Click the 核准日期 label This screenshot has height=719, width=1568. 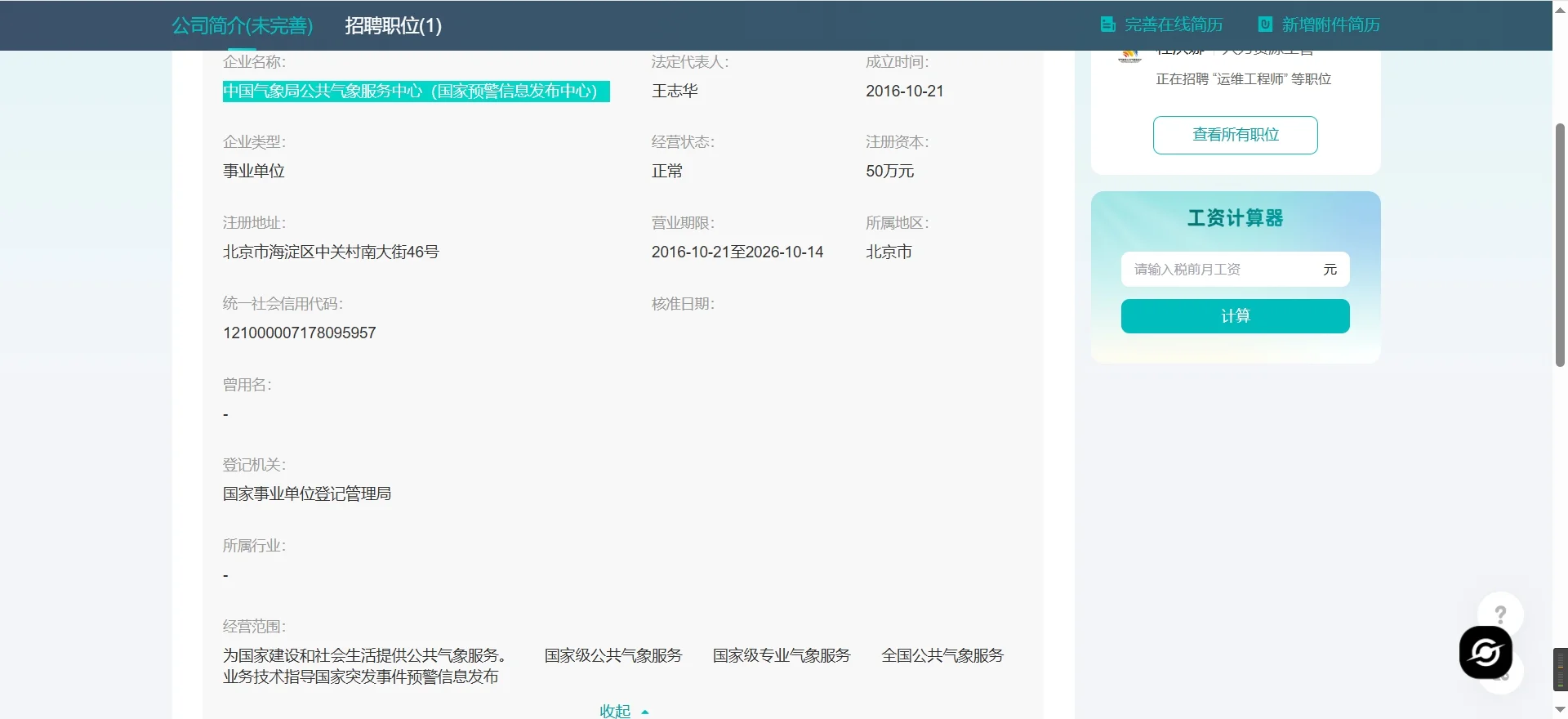coord(683,304)
